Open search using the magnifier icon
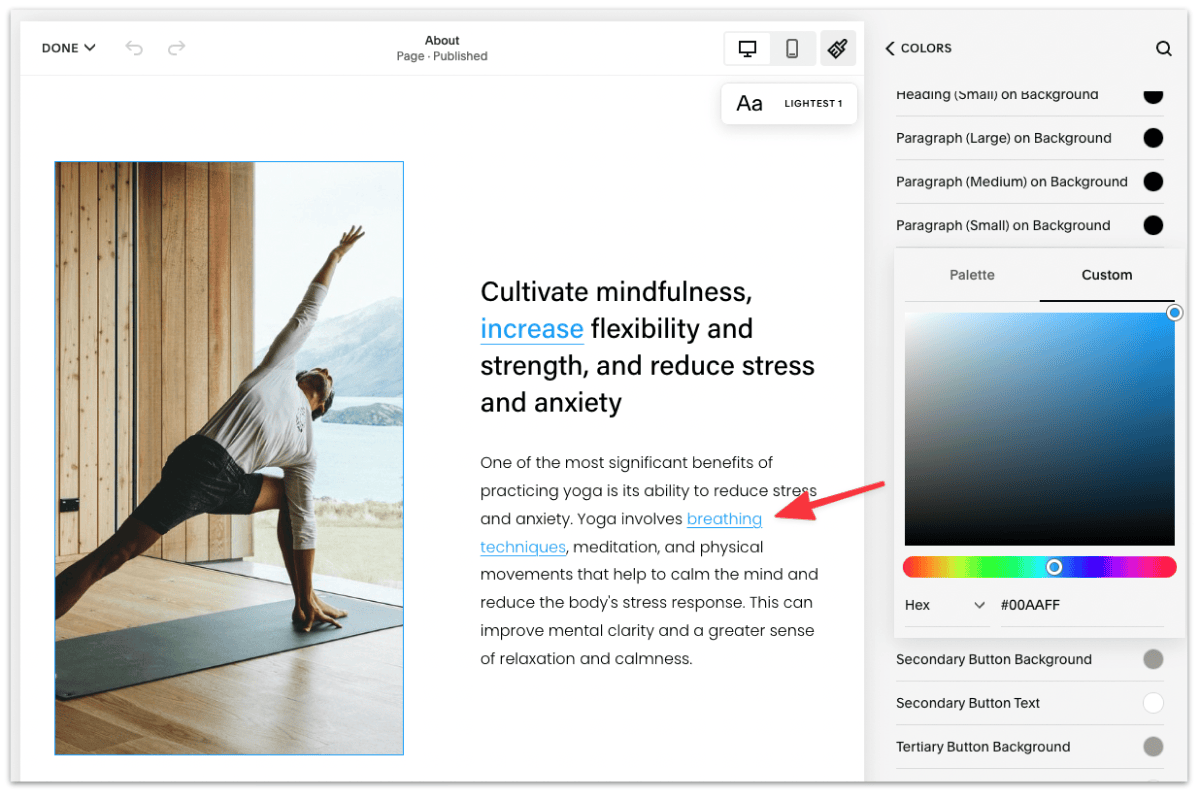The height and width of the screenshot is (797, 1200). coord(1164,47)
